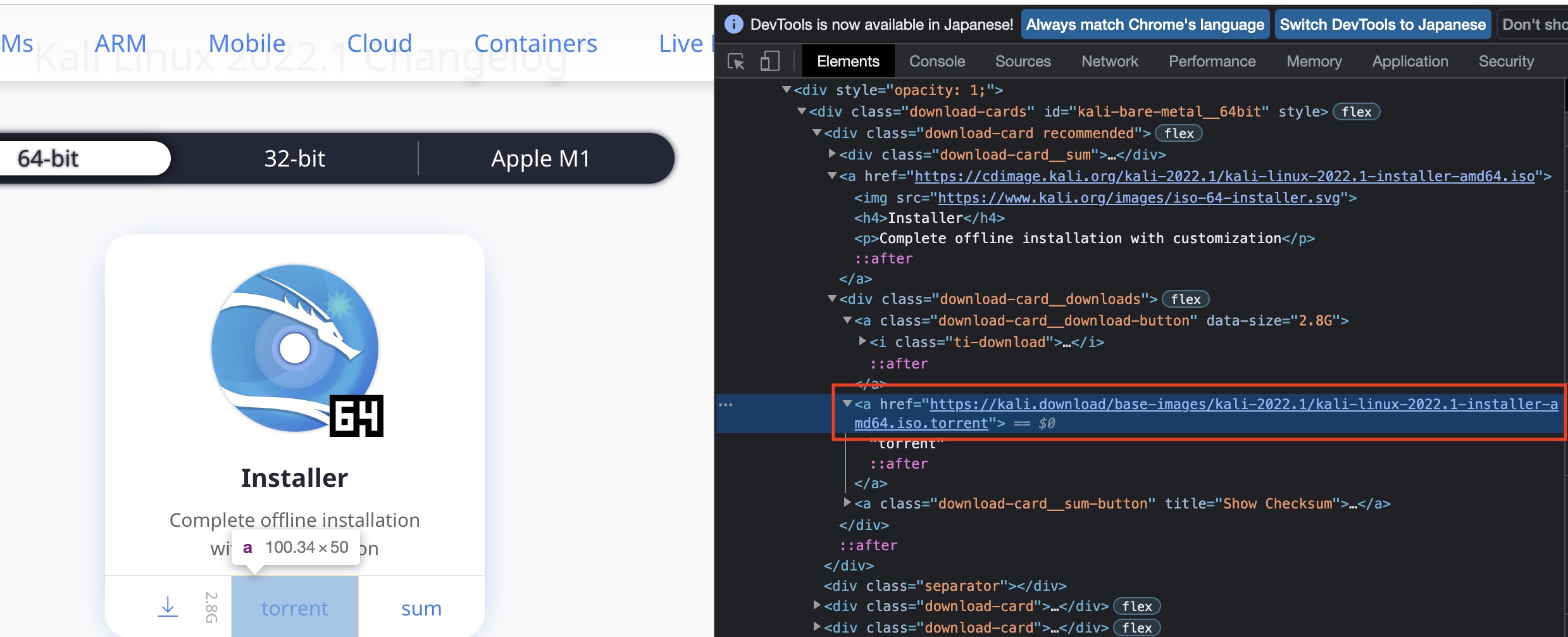The width and height of the screenshot is (1568, 637).
Task: Select the h4 Installer element row
Action: pos(929,218)
